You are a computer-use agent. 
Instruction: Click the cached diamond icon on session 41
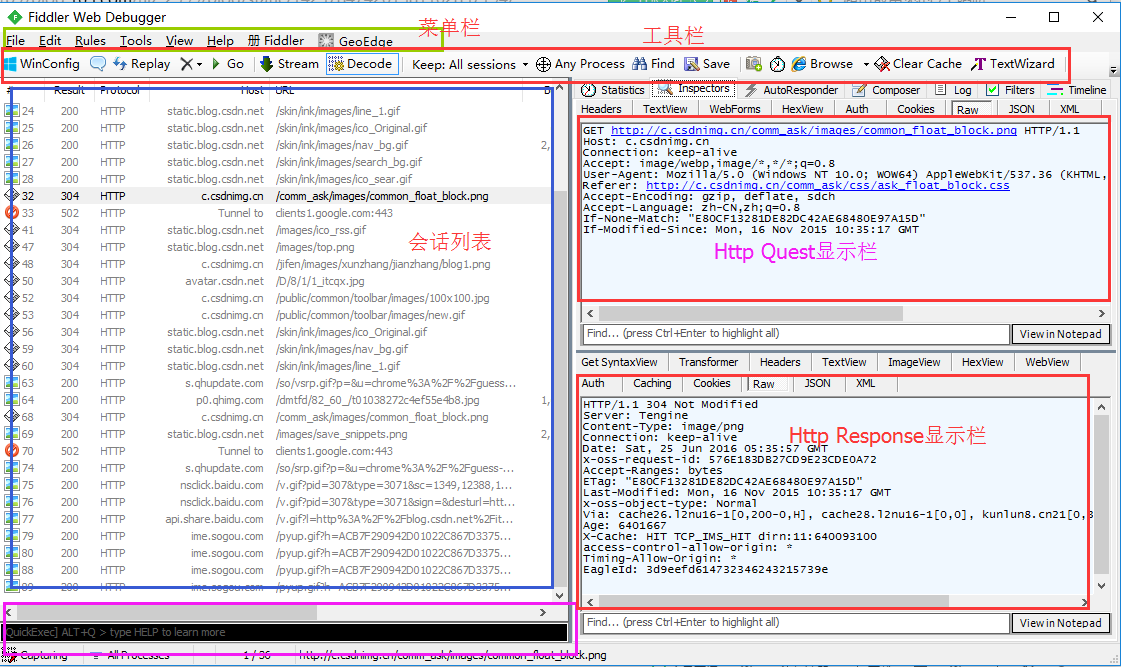[x=11, y=229]
